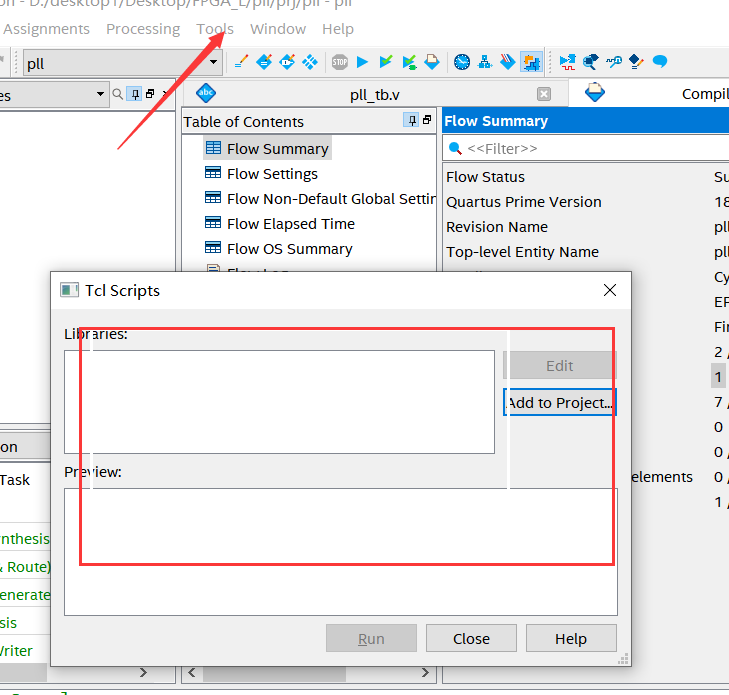Click the Compilation Report tab icon
This screenshot has height=695, width=729.
pos(595,92)
